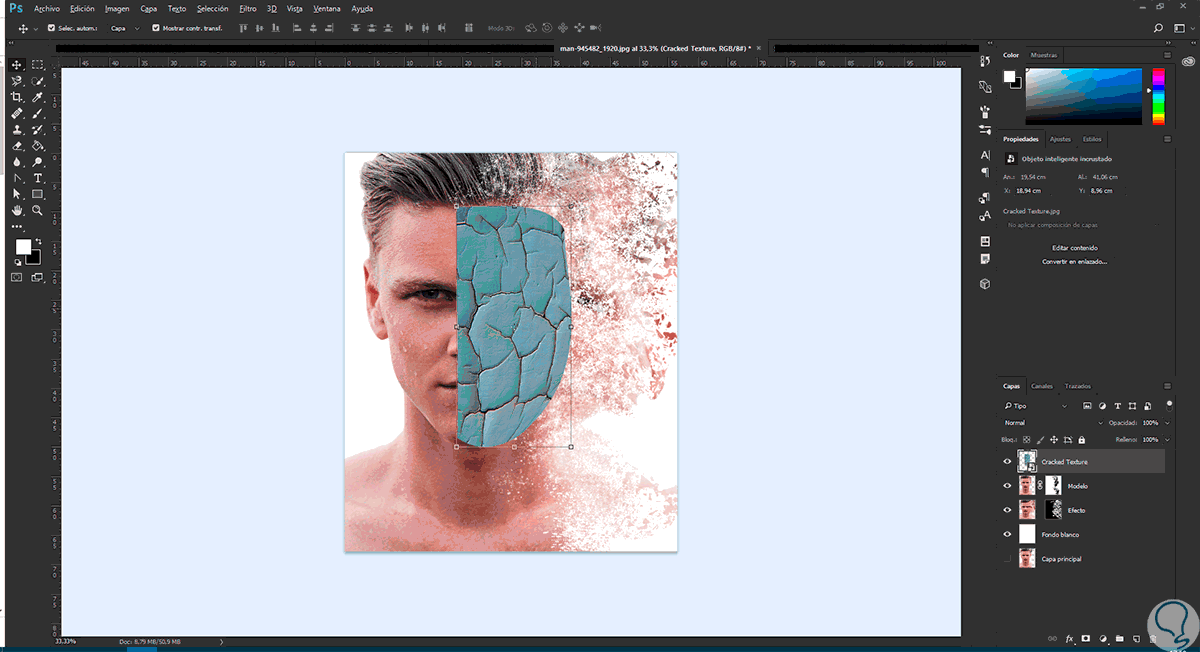This screenshot has width=1200, height=652.
Task: Toggle Quick Mask mode icon
Action: tap(17, 277)
